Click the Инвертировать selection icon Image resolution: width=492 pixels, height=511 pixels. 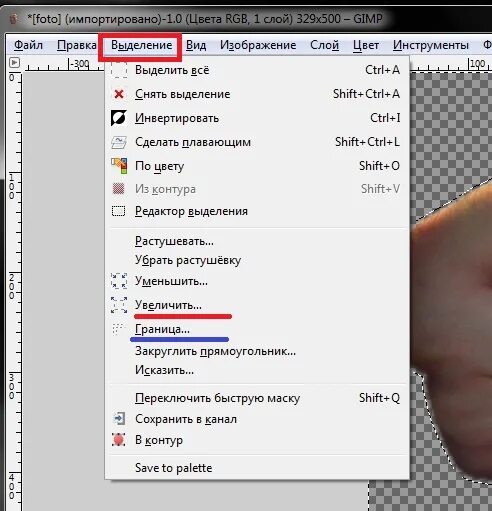pos(119,118)
